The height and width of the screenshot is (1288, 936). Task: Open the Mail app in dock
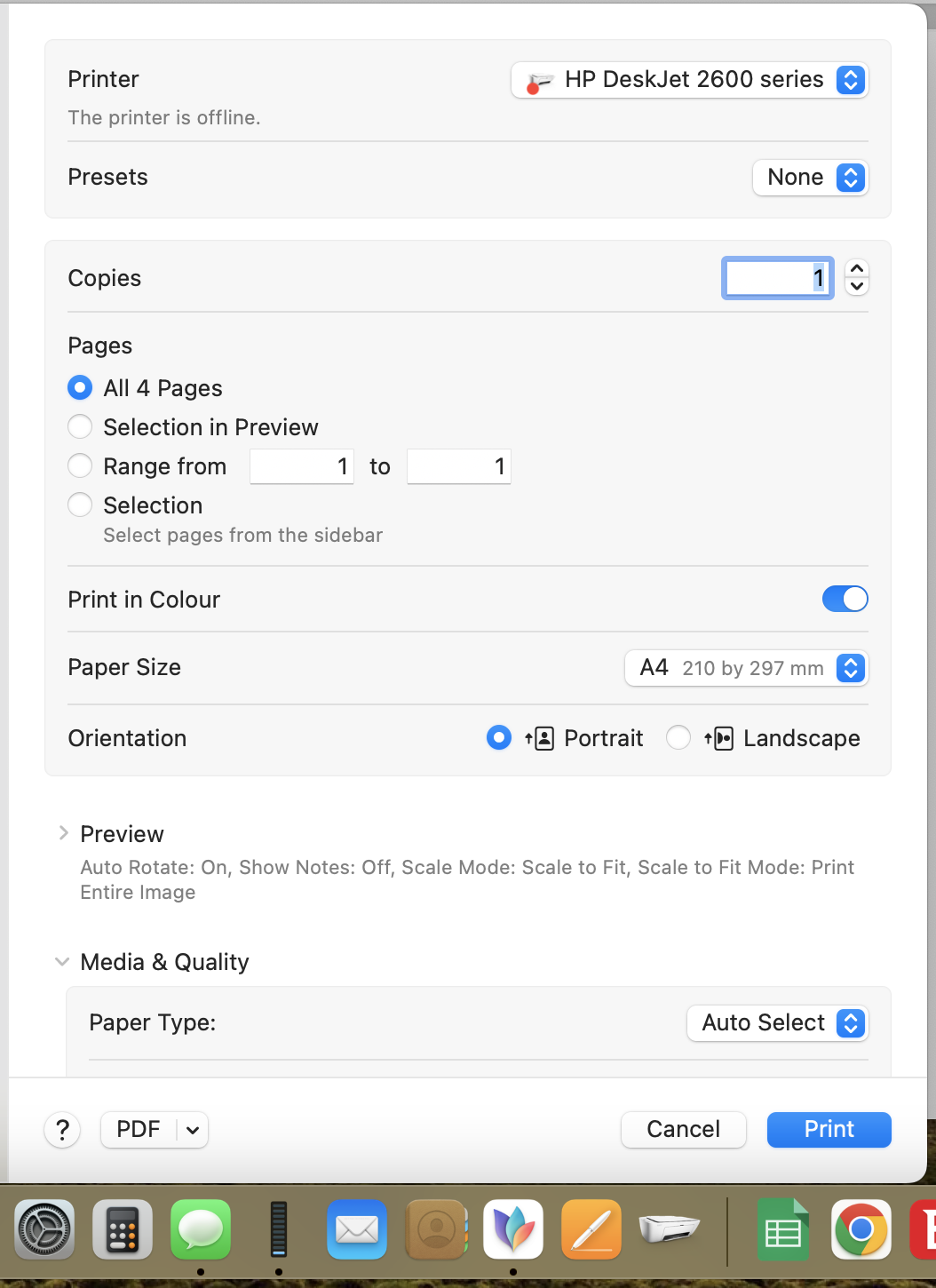(357, 1230)
